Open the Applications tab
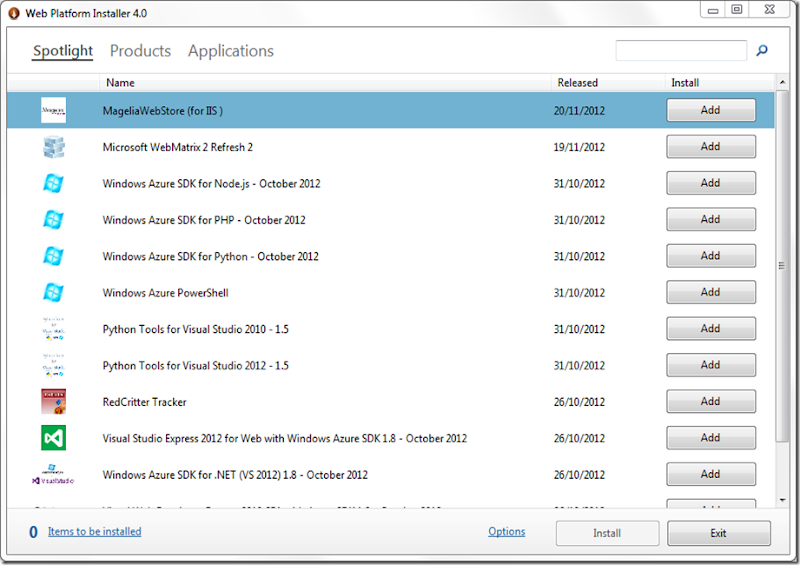 coord(231,51)
